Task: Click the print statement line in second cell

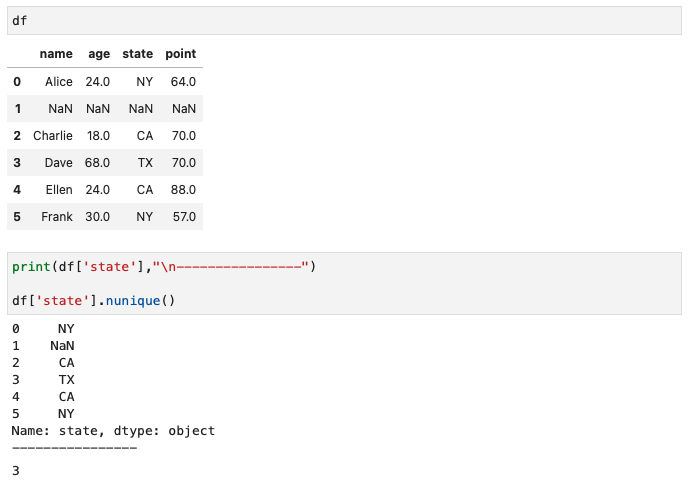Action: 164,266
